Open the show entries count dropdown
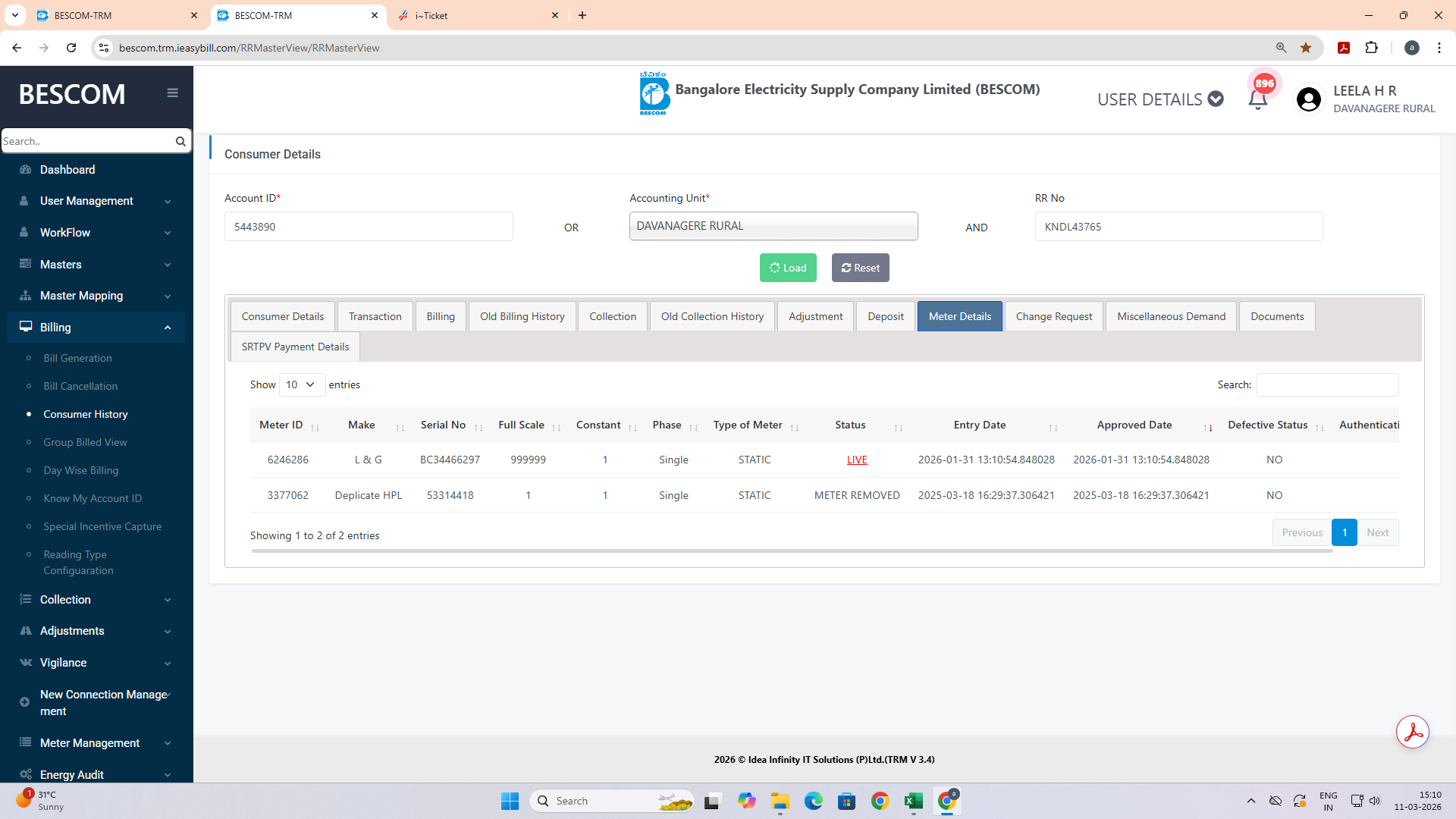The height and width of the screenshot is (819, 1456). coord(301,385)
